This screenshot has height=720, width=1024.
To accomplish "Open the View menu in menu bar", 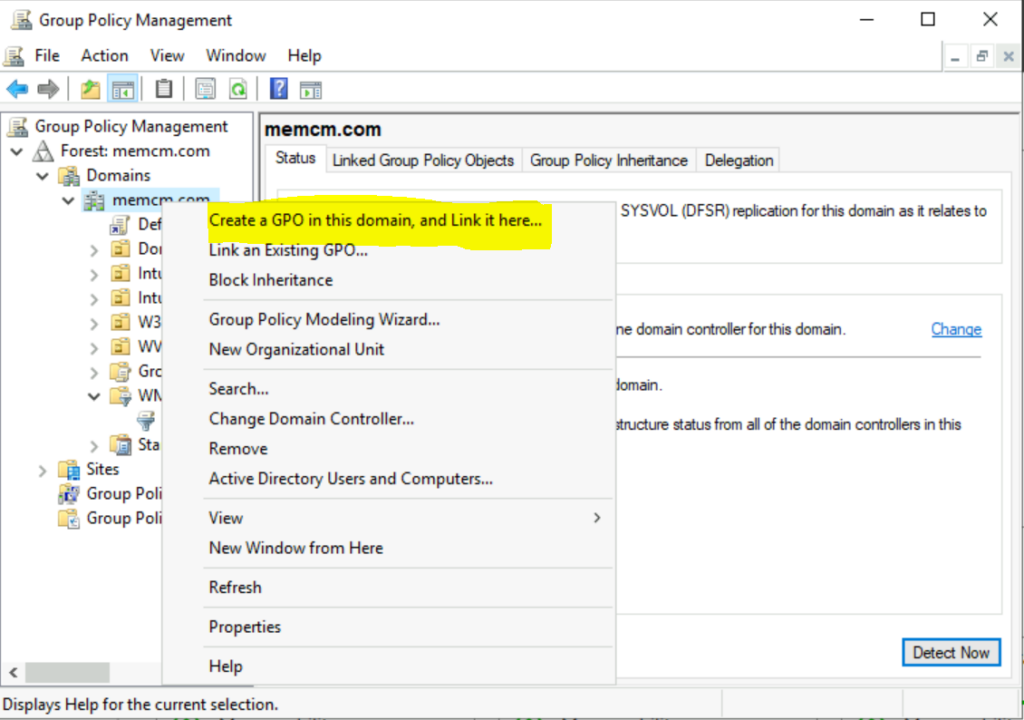I will (167, 56).
